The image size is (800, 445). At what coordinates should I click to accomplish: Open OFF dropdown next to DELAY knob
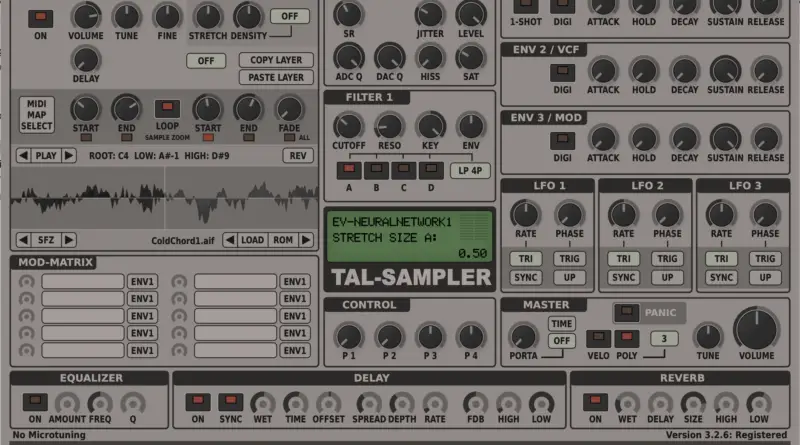point(206,61)
